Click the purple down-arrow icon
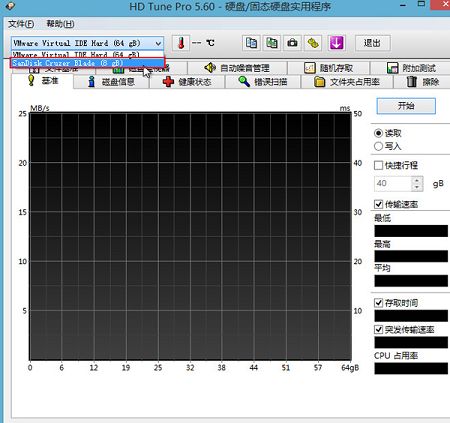Viewport: 450px width, 423px height. (336, 43)
